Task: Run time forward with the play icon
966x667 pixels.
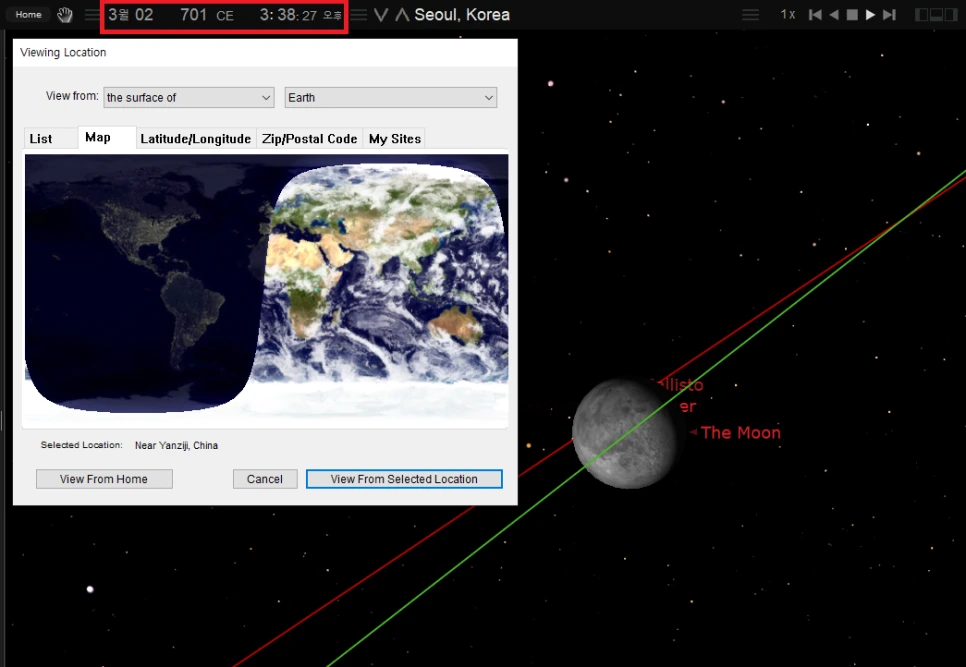Action: pos(871,14)
